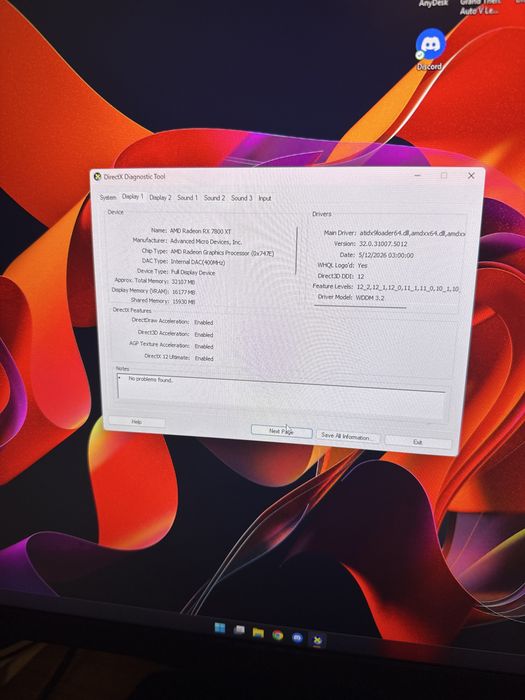Viewport: 525px width, 700px height.
Task: Click the DirectX 12 Ultimate 'Enabled' value
Action: pyautogui.click(x=204, y=358)
